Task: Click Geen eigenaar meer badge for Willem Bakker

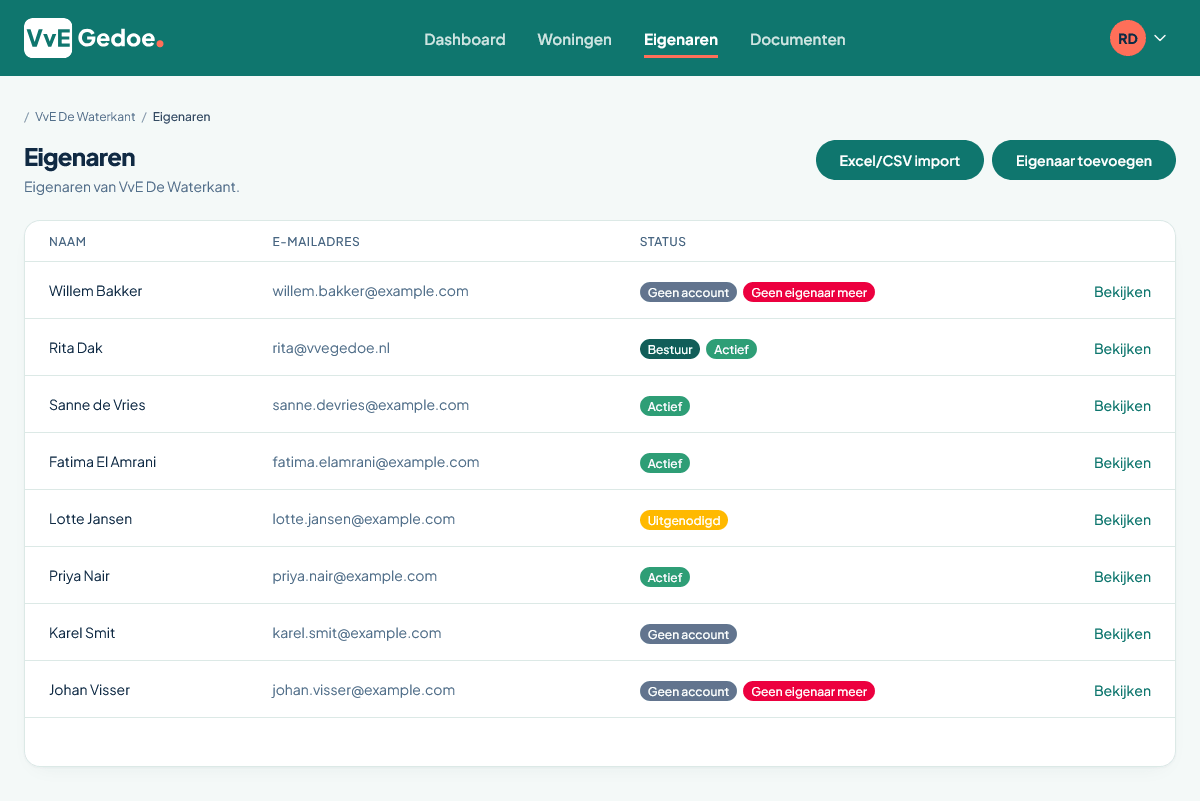Action: tap(809, 292)
